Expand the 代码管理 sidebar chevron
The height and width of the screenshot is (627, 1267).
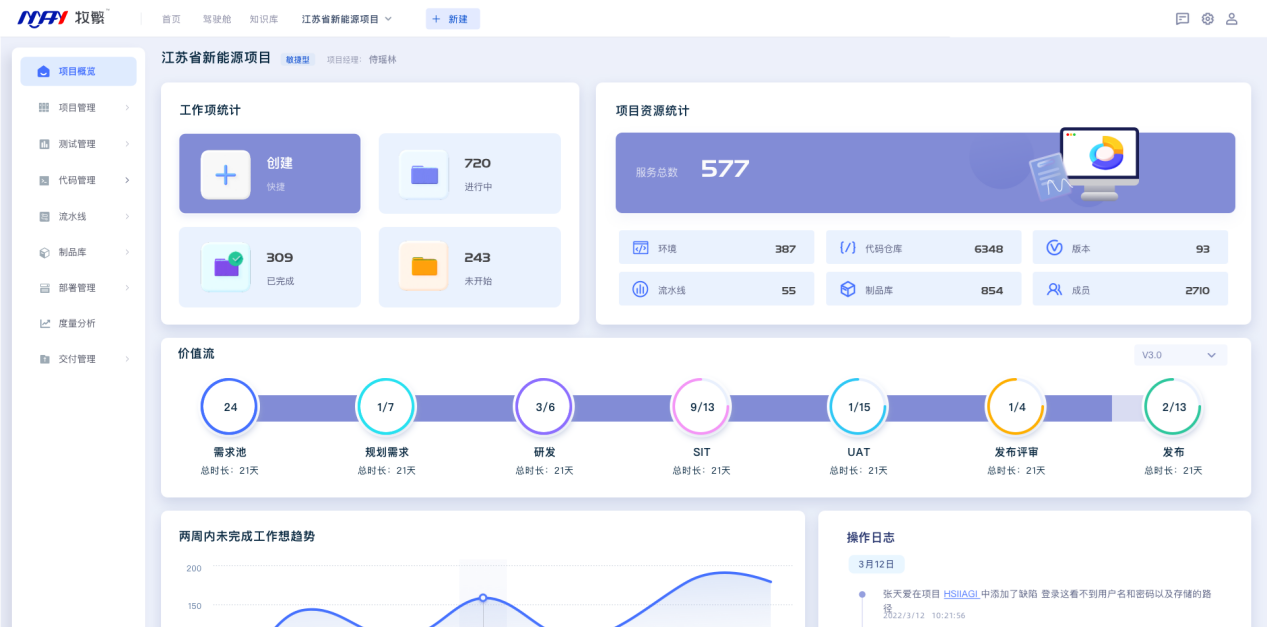point(127,180)
